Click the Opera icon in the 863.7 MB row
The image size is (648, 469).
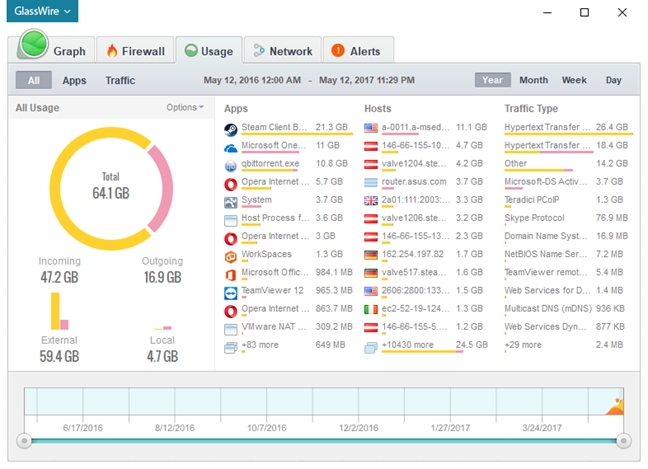[231, 311]
